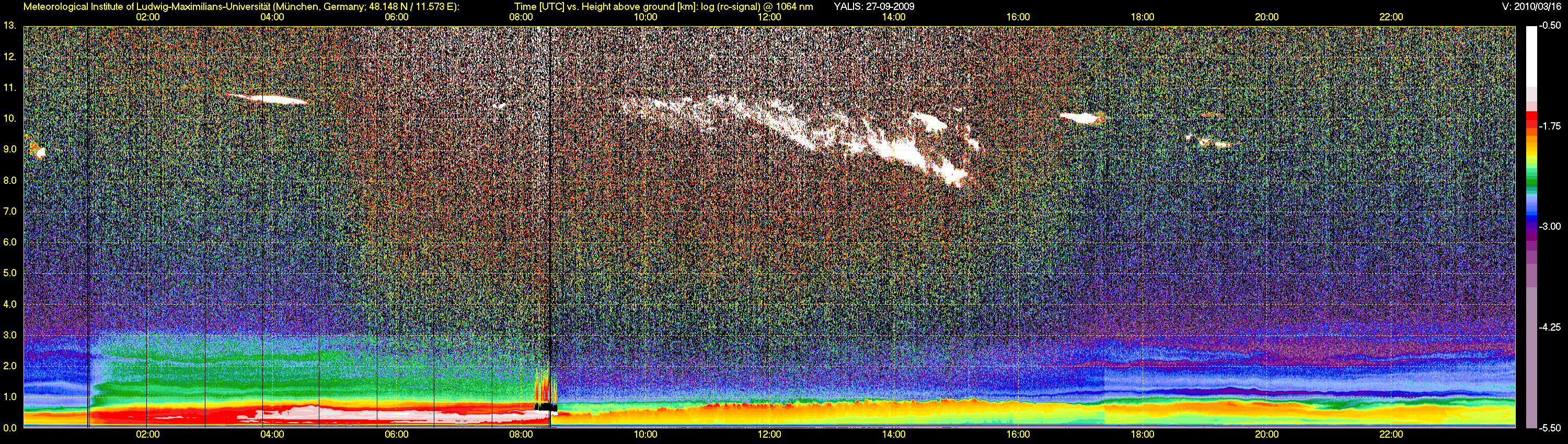
Task: Click the '-5.50' colorbar value
Action: [1550, 428]
